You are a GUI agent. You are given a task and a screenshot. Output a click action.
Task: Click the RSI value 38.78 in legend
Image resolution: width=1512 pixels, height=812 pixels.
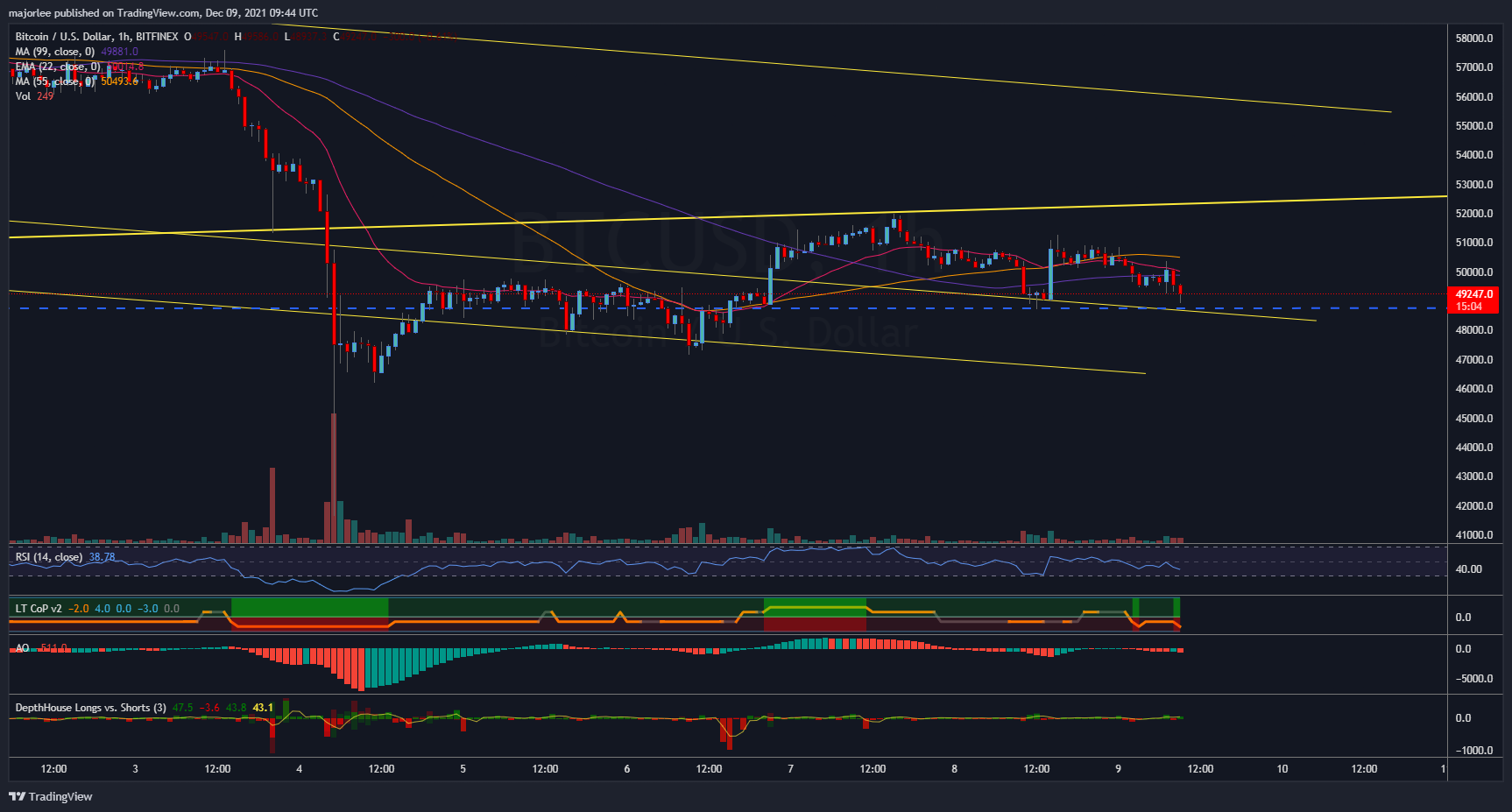tap(102, 557)
